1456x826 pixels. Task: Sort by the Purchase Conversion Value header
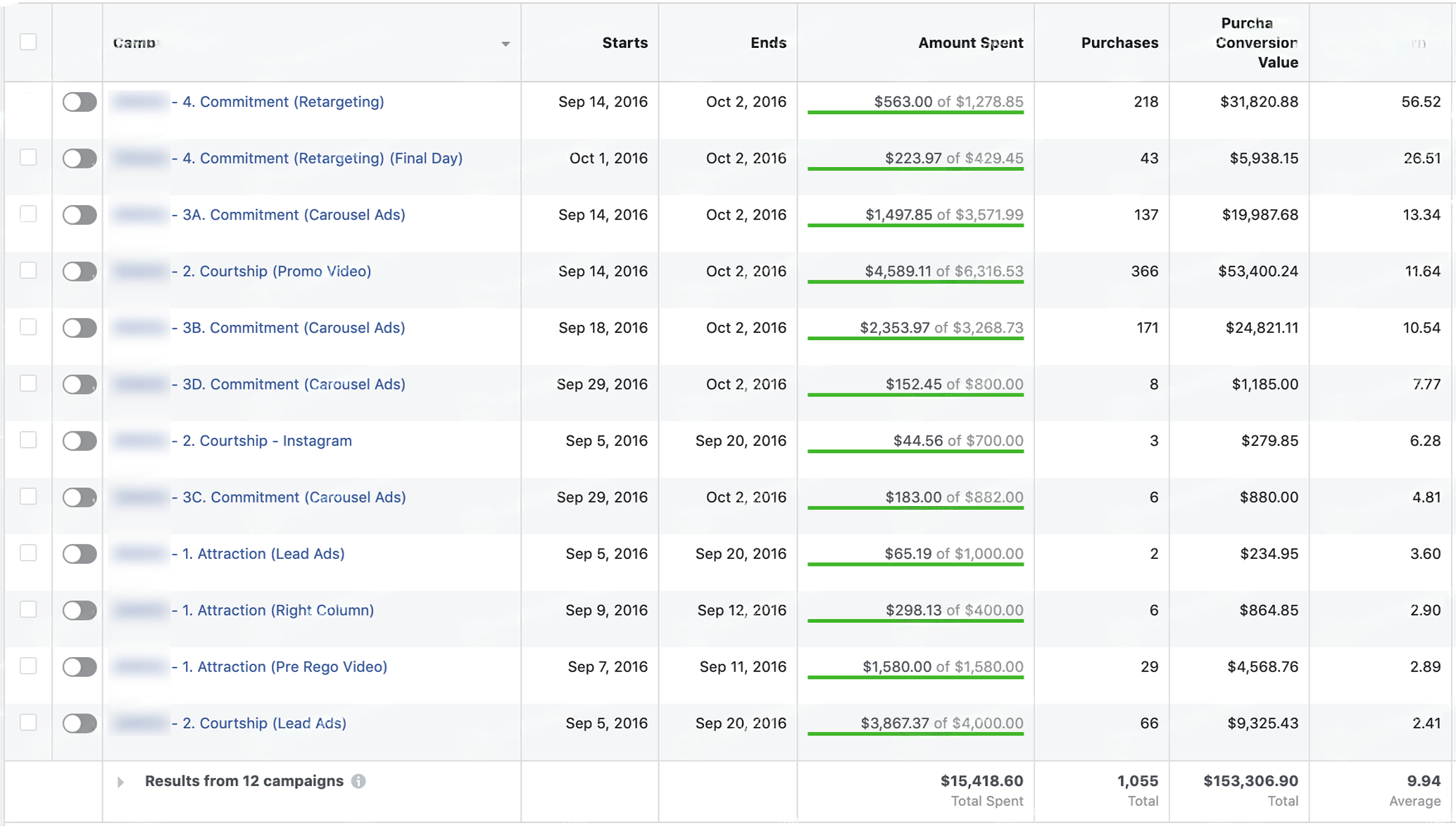pyautogui.click(x=1257, y=43)
